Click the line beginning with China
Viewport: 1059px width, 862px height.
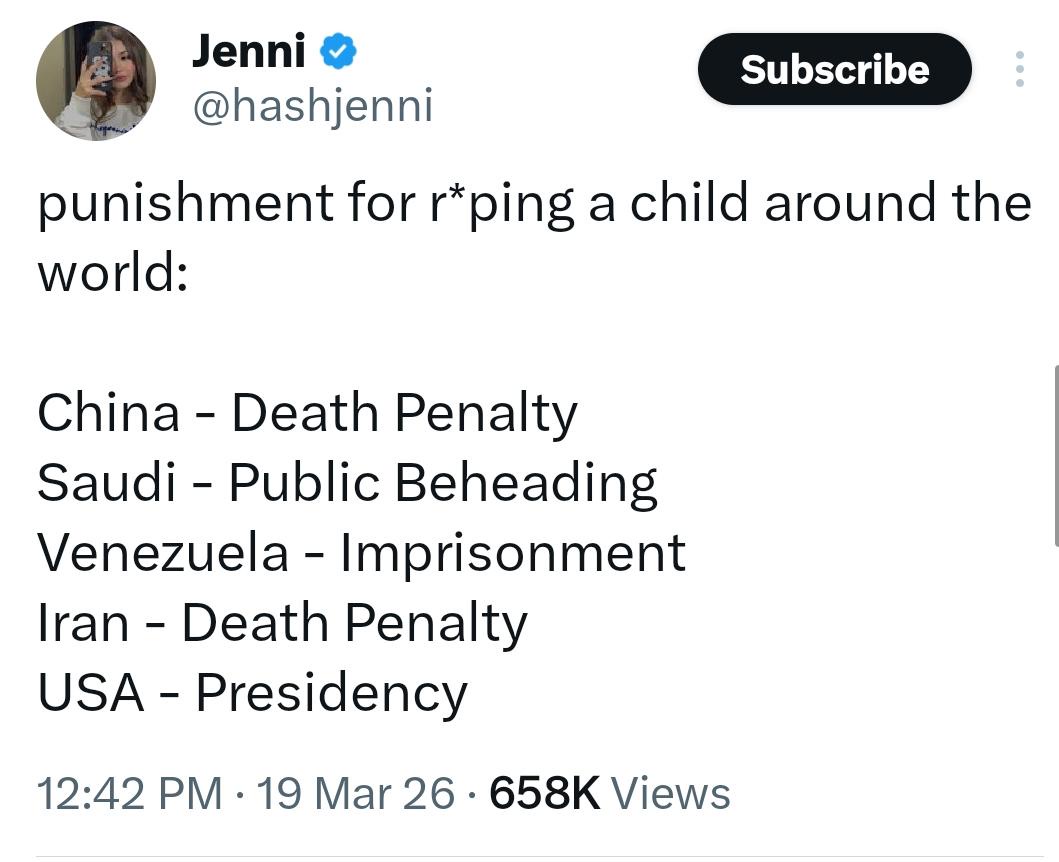coord(307,413)
